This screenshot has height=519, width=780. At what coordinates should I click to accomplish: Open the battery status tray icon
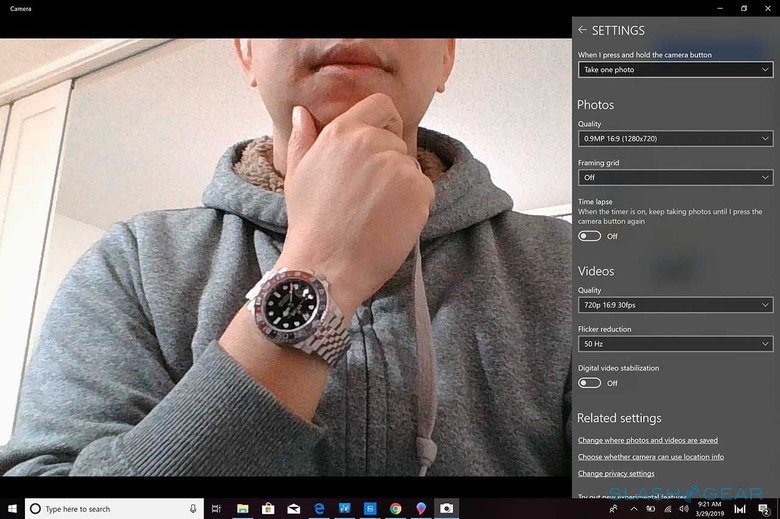tap(650, 509)
